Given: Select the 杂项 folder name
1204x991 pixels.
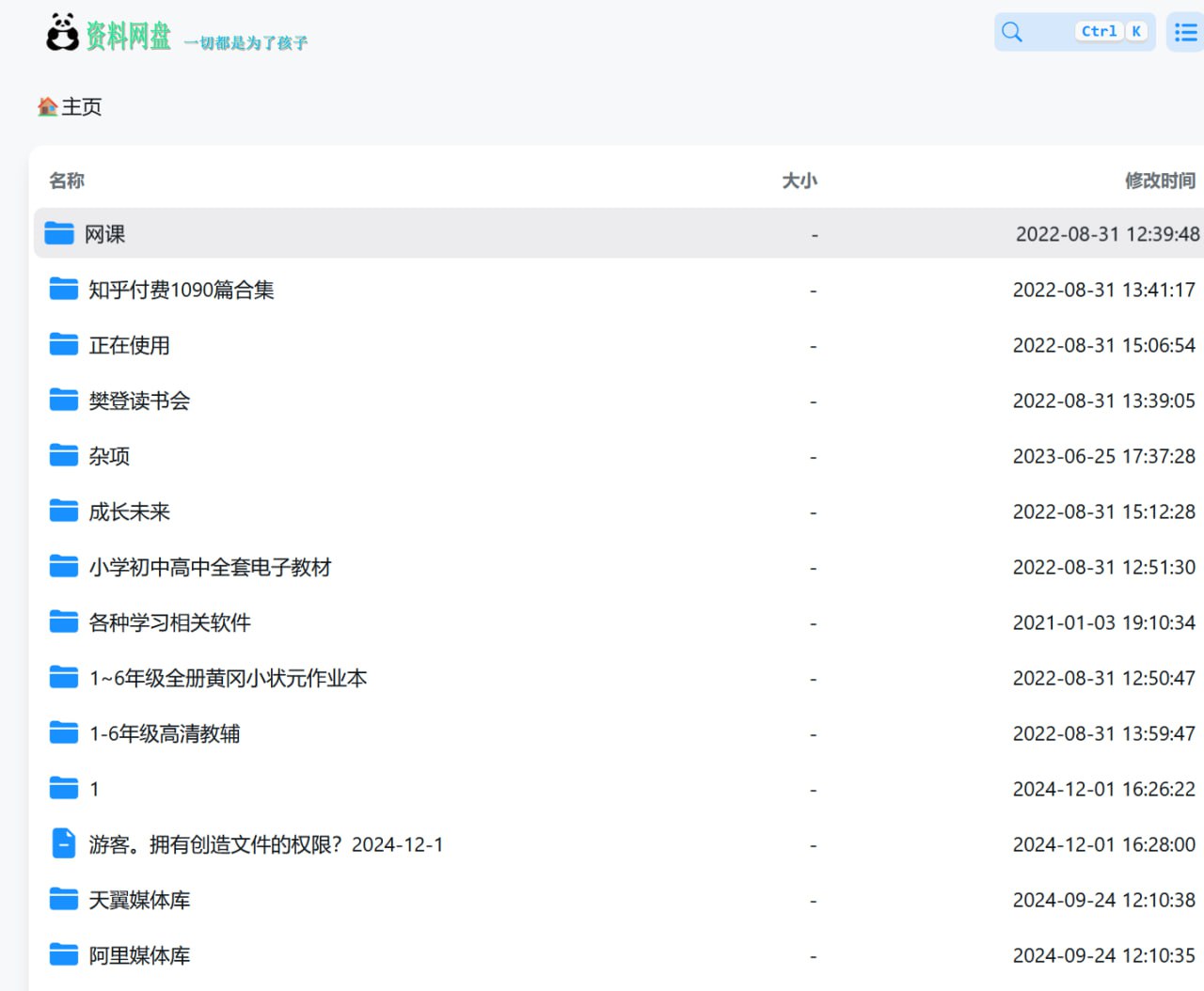Looking at the screenshot, I should click(x=109, y=456).
